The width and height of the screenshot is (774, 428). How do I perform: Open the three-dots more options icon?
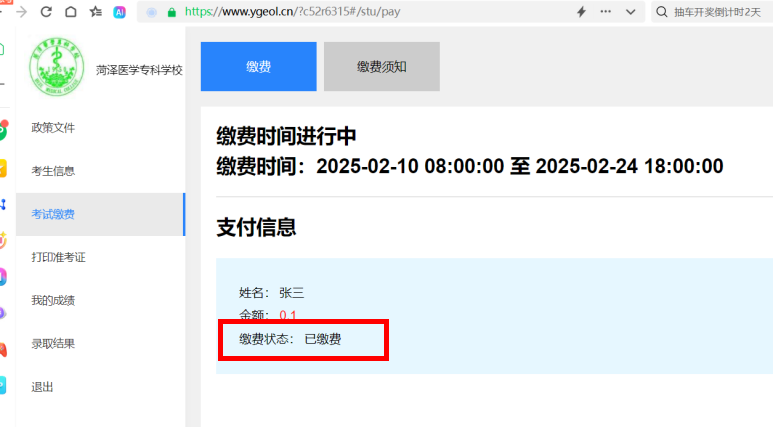click(x=606, y=12)
